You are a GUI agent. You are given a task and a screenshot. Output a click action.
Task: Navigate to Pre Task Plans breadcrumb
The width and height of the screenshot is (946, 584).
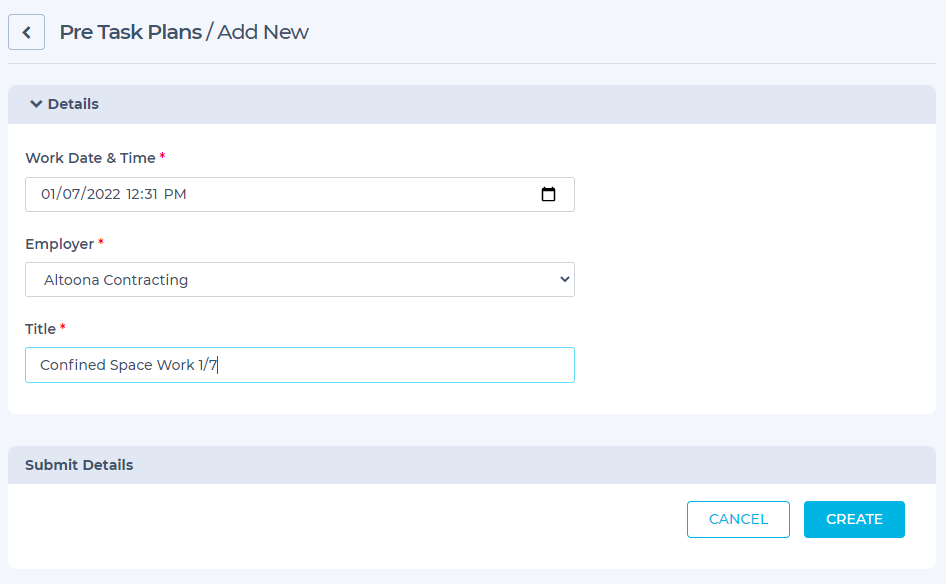(x=130, y=32)
